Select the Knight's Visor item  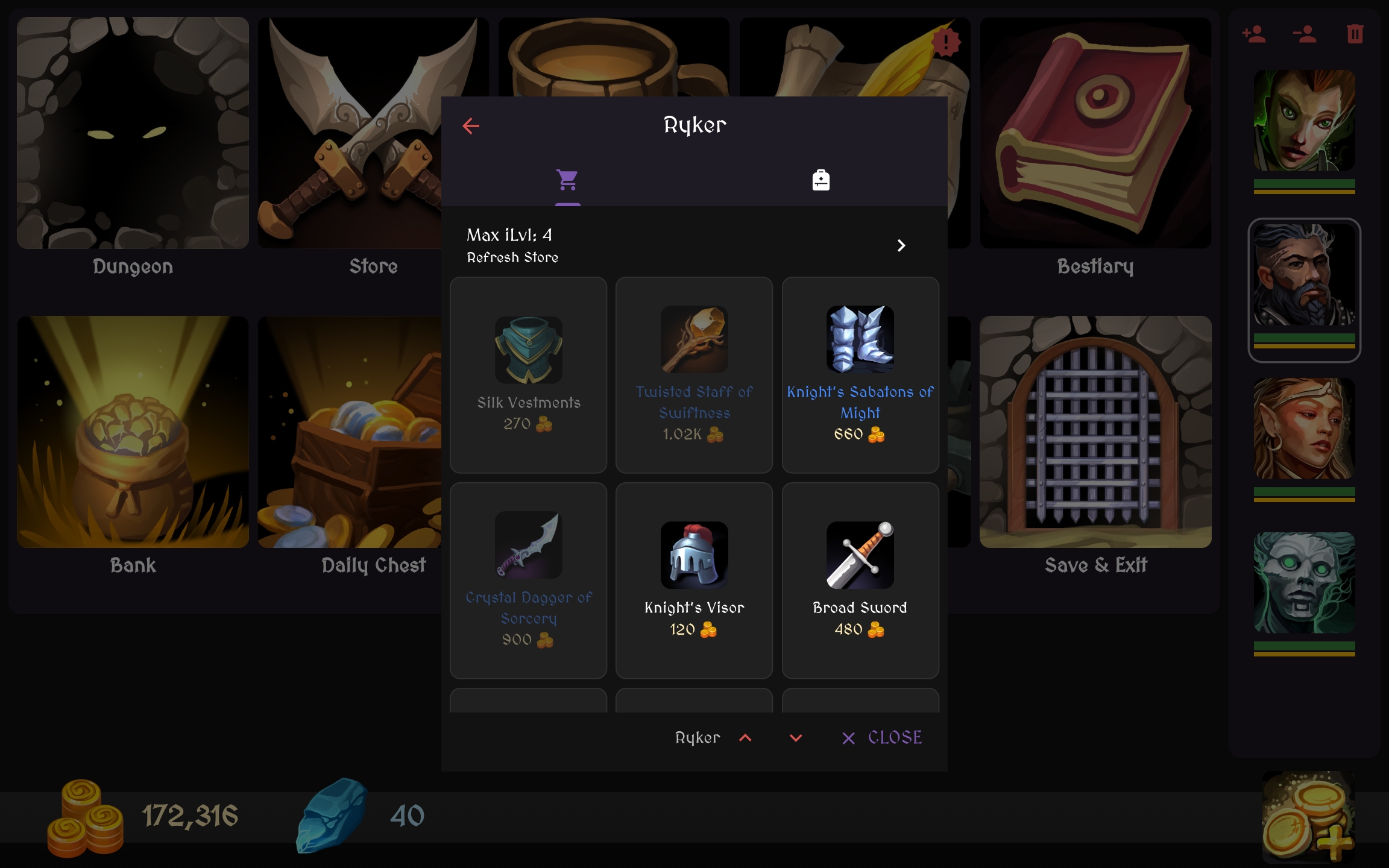(694, 580)
